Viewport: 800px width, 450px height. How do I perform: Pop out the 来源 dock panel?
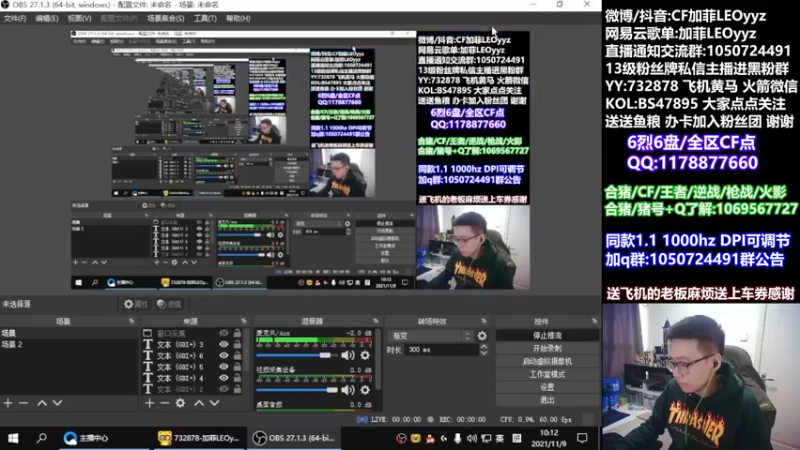coord(244,321)
